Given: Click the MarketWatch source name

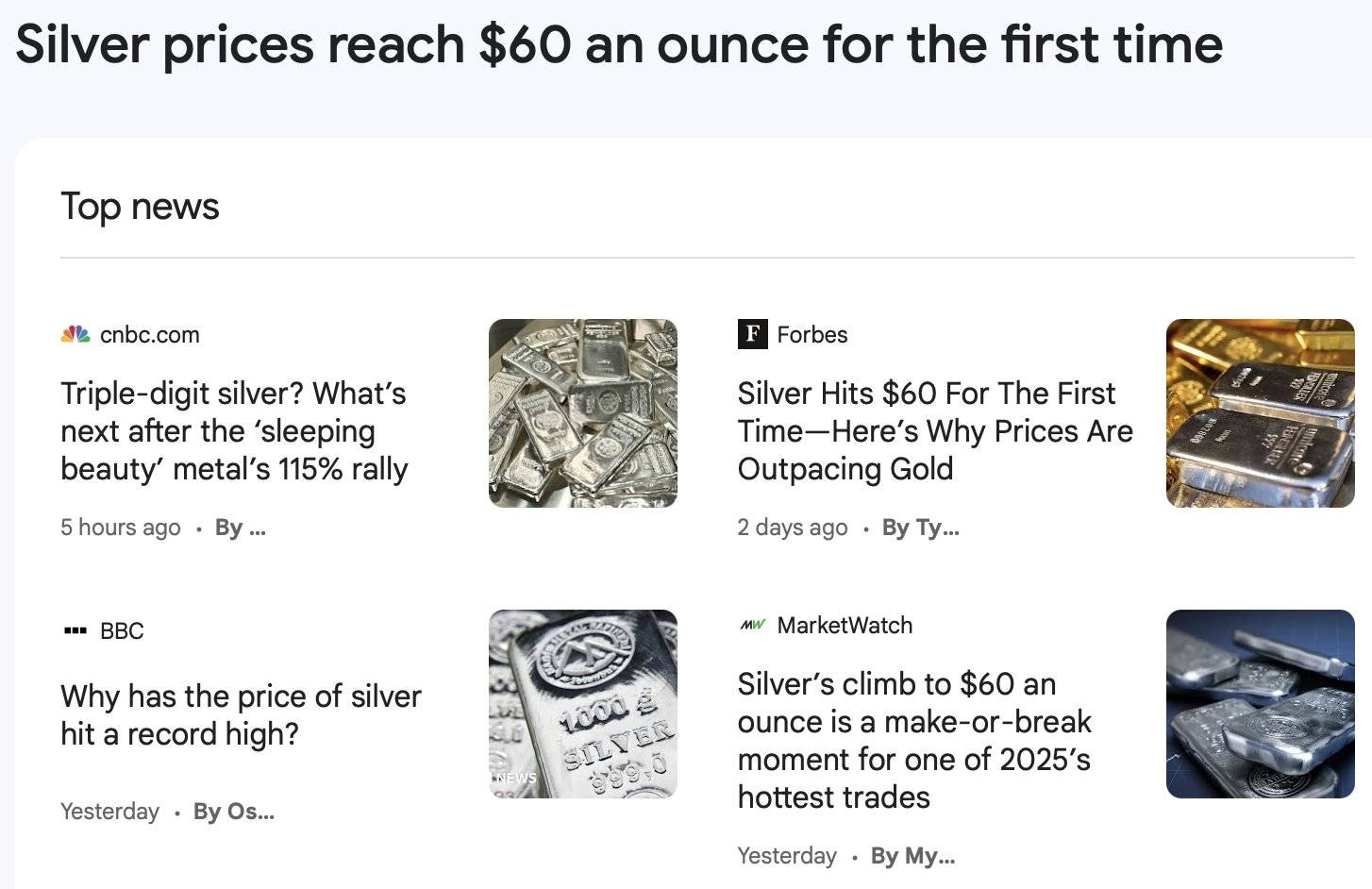Looking at the screenshot, I should 845,625.
